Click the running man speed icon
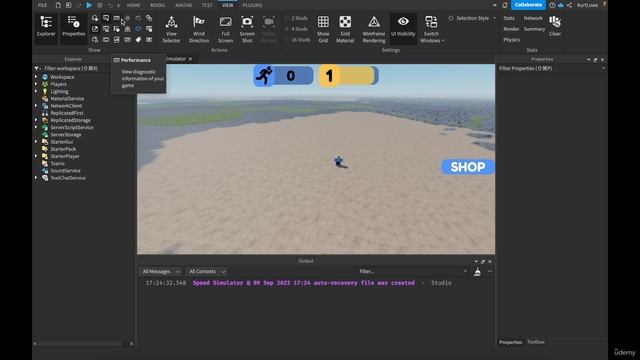This screenshot has width=640, height=360. click(x=264, y=76)
